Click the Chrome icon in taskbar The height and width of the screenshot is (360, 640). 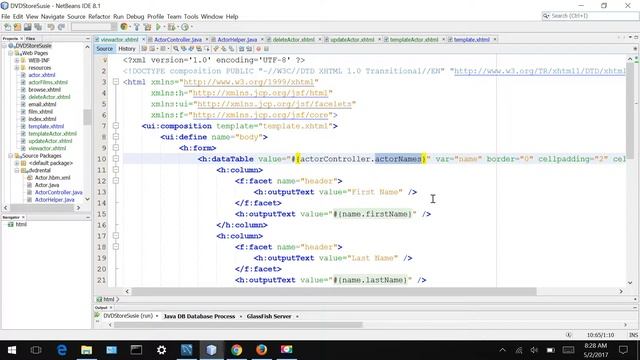tap(236, 350)
